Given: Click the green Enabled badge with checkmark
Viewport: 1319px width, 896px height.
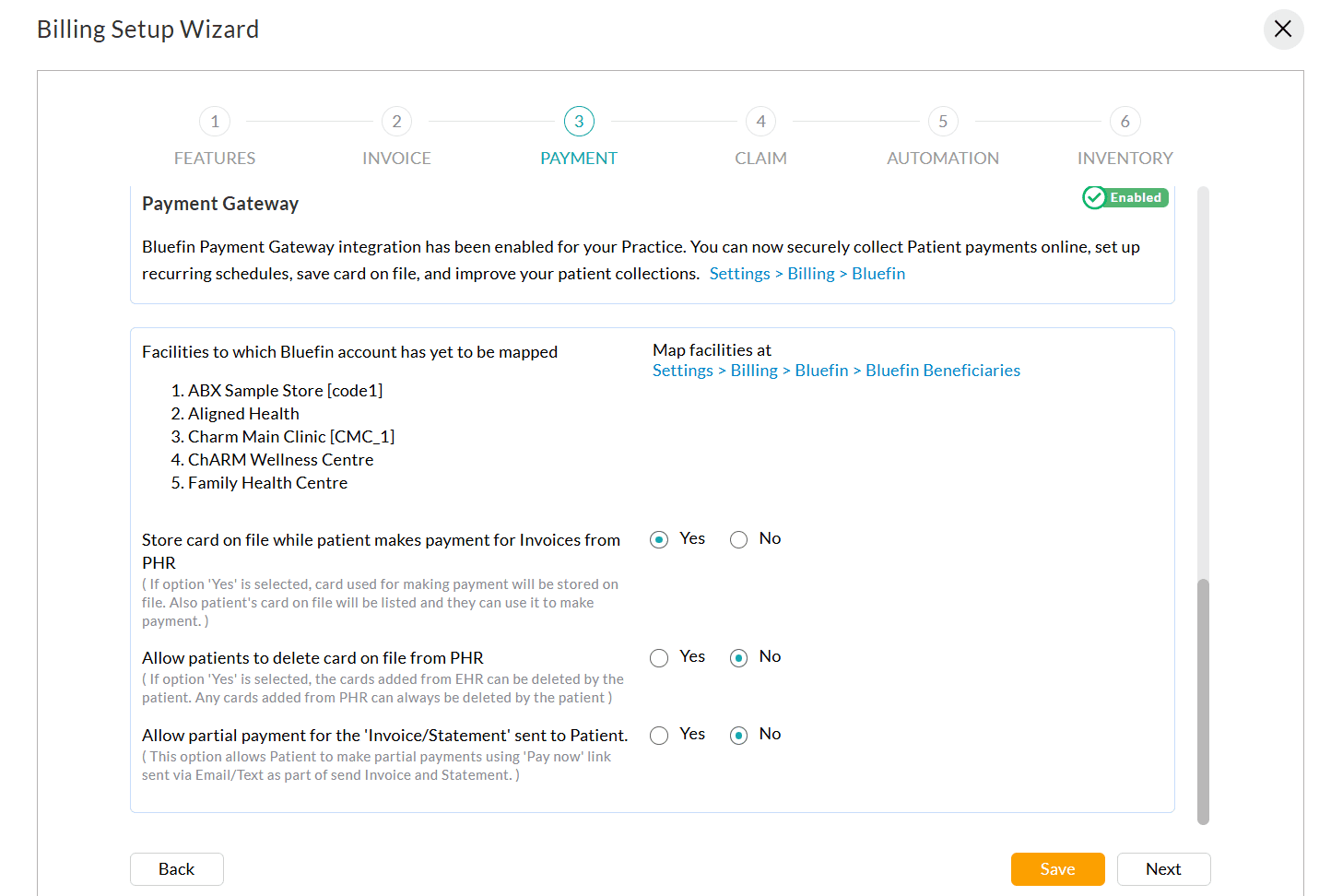Looking at the screenshot, I should pos(1125,197).
